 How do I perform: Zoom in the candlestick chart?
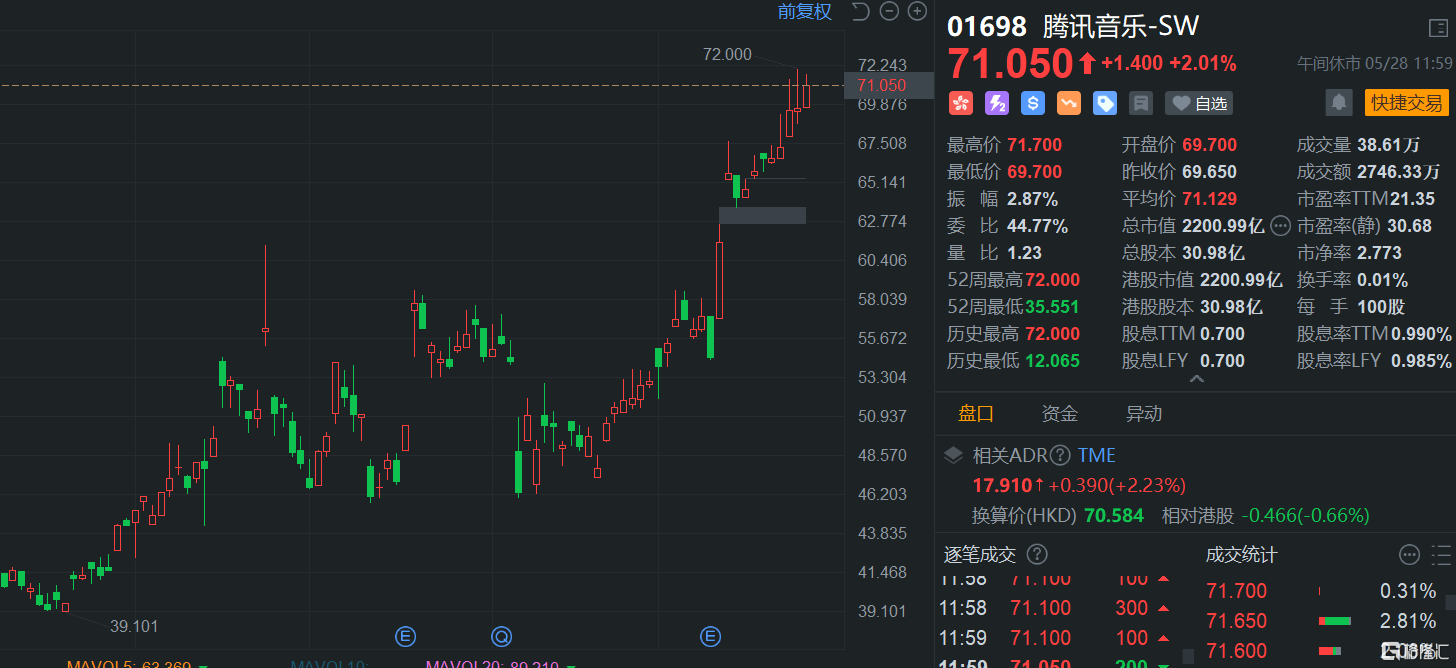click(917, 12)
